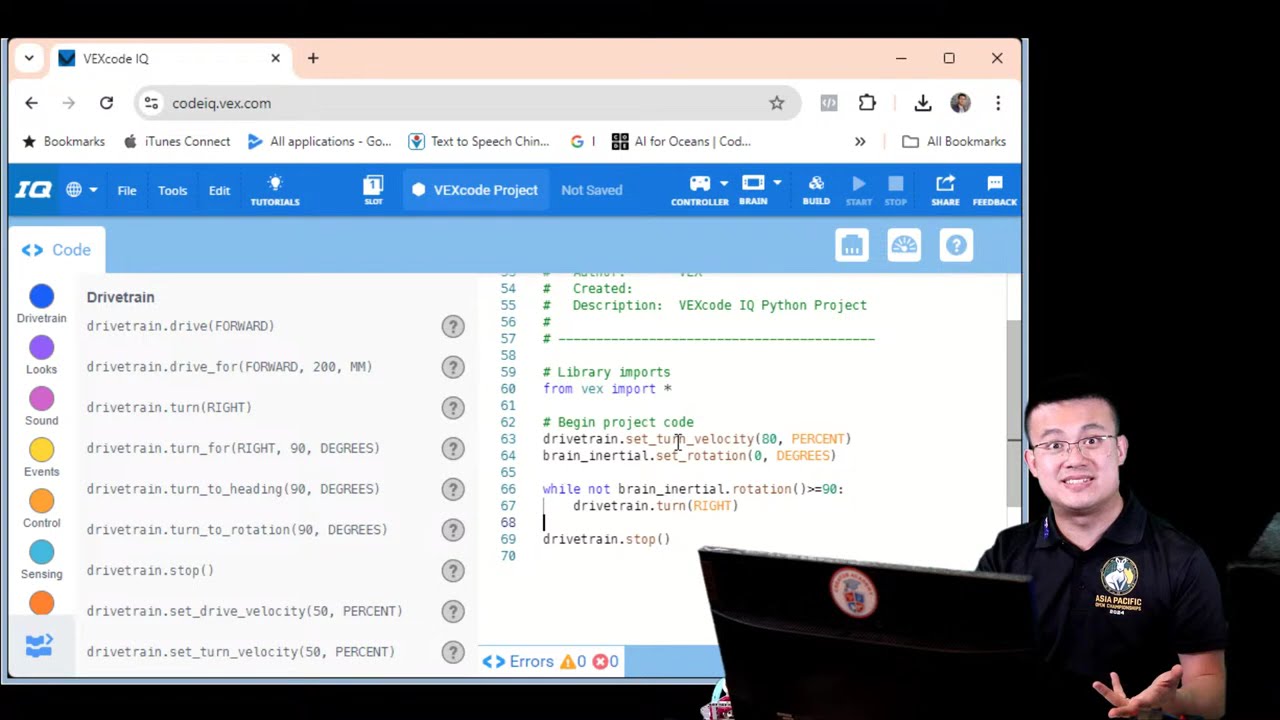This screenshot has width=1280, height=720.
Task: Bookmark this page with the star
Action: click(776, 103)
